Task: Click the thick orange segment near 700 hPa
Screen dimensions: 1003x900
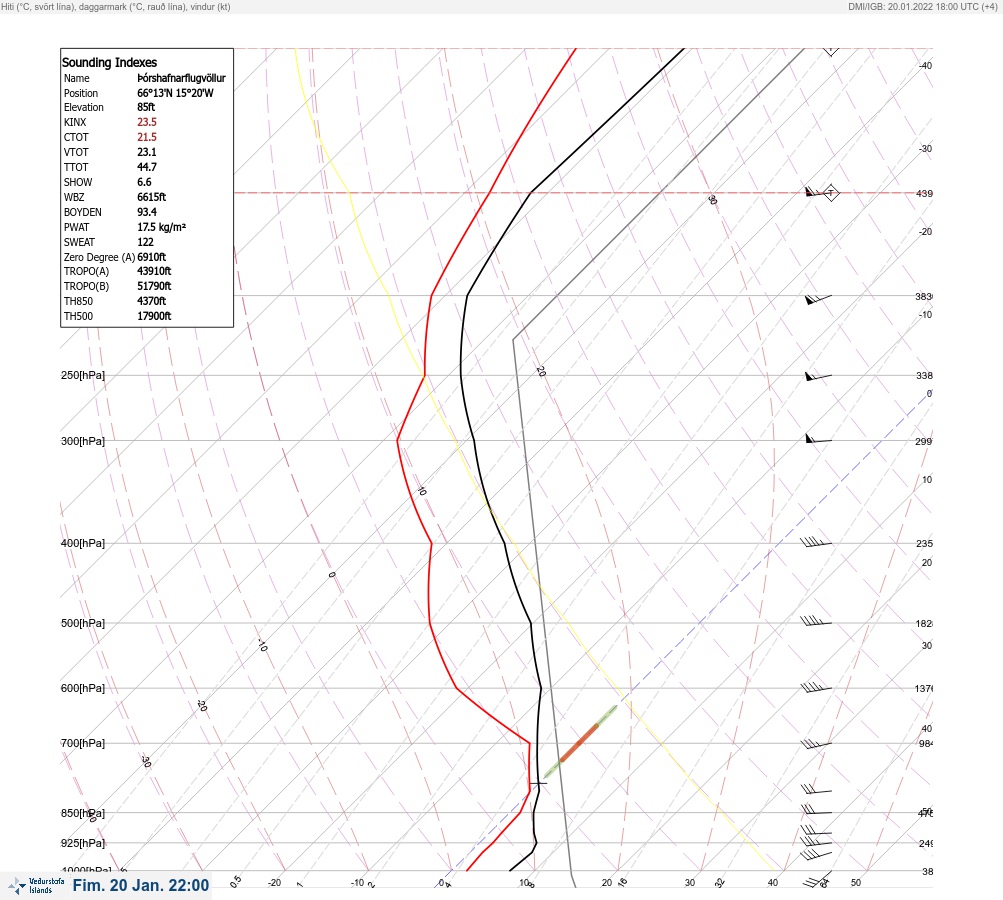Action: (580, 743)
